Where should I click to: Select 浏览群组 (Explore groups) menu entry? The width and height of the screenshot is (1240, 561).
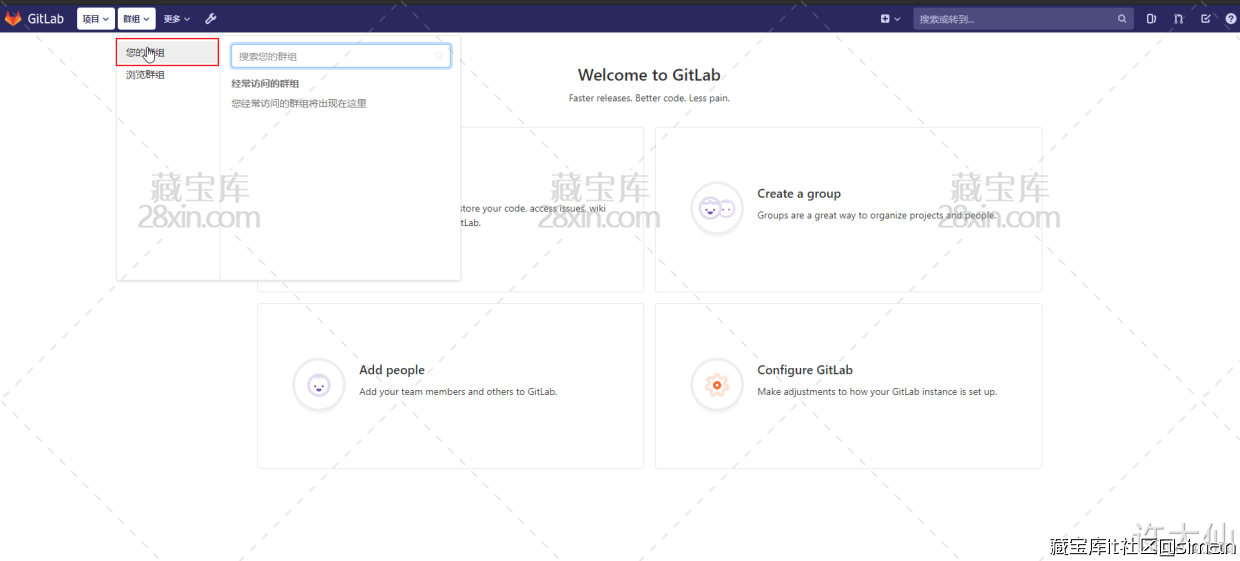[146, 75]
